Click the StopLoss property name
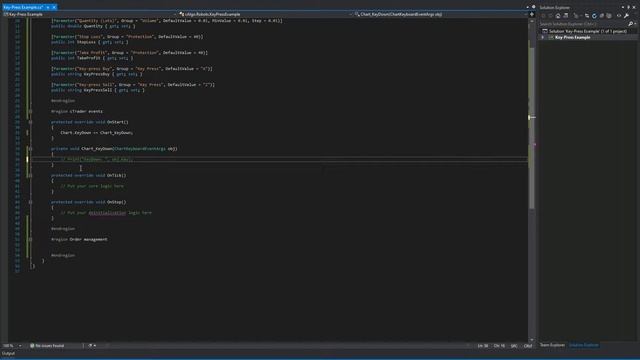The width and height of the screenshot is (640, 360). tap(86, 42)
